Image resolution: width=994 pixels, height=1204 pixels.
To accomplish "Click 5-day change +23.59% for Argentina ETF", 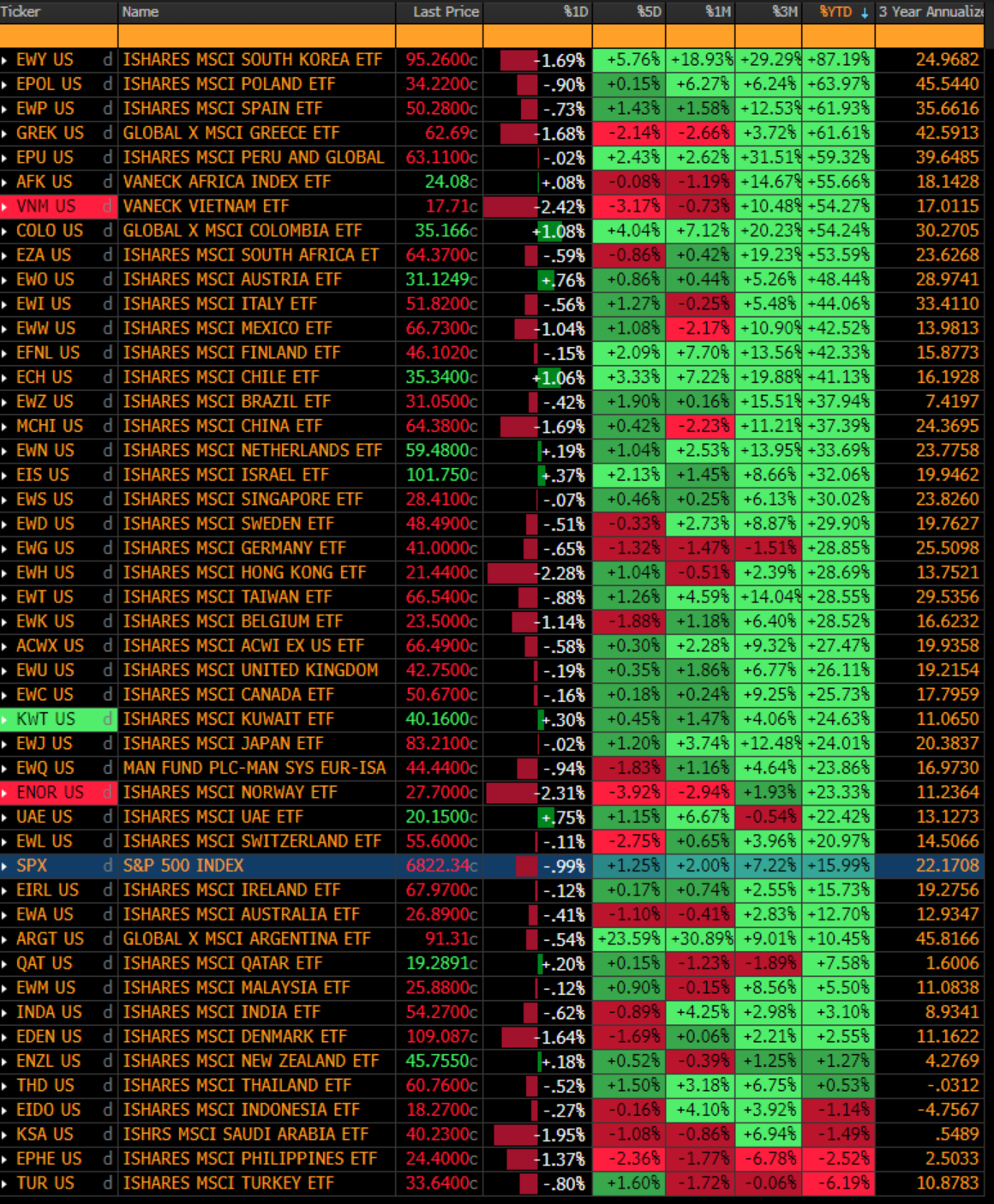I will pos(629,939).
